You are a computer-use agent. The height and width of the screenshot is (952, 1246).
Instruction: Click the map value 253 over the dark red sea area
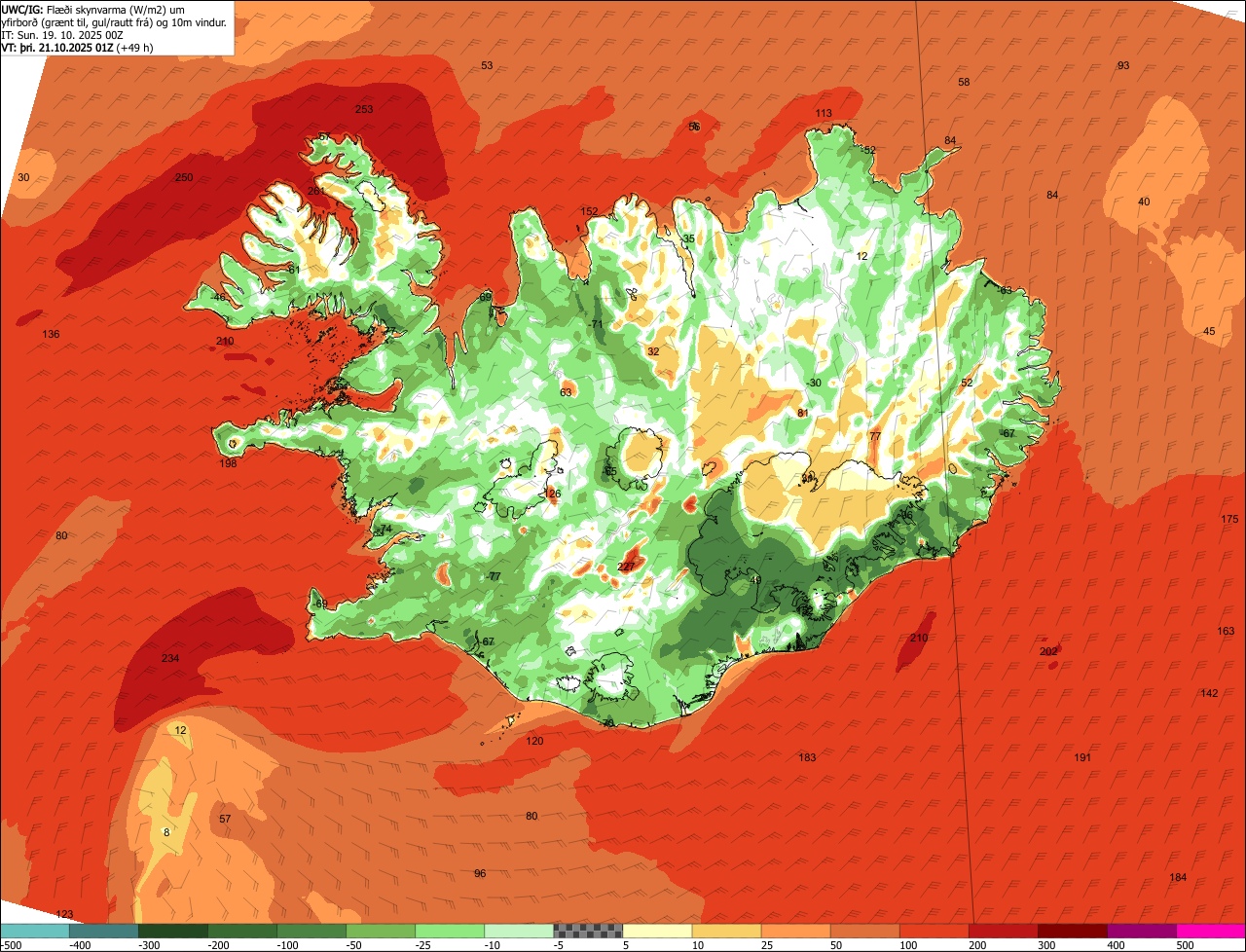coord(364,110)
